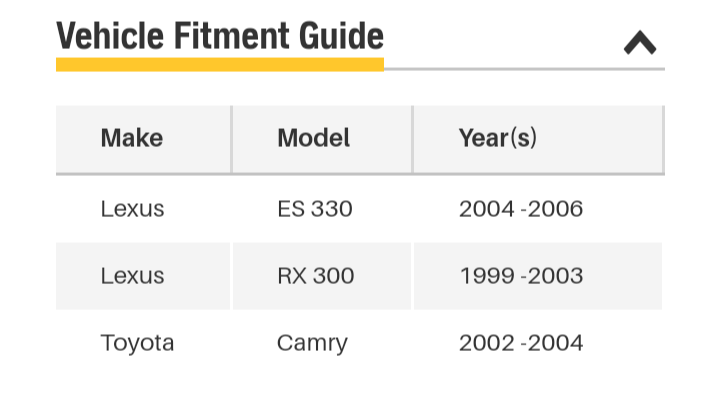Viewport: 712px width, 402px height.
Task: Click the word Fitment in the title
Action: tap(232, 36)
